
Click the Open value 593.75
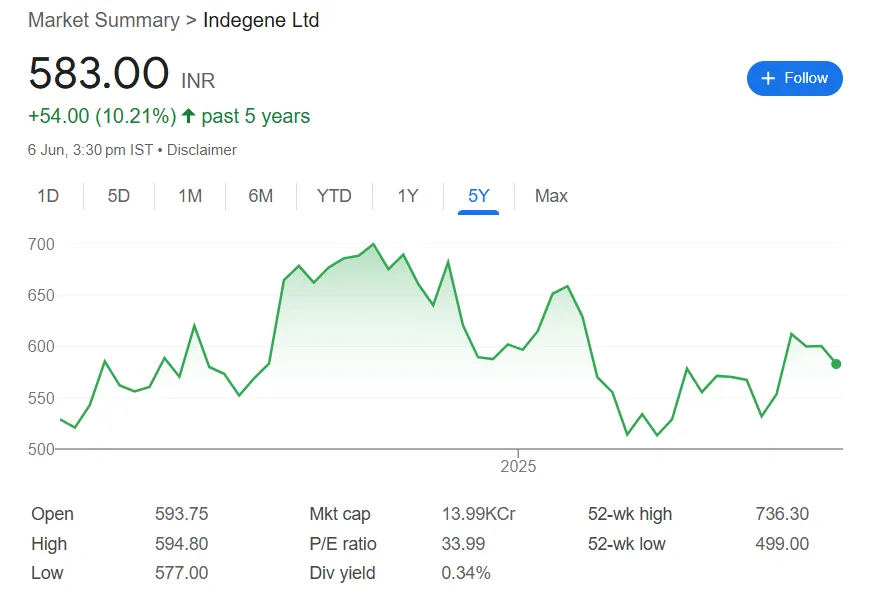click(182, 513)
